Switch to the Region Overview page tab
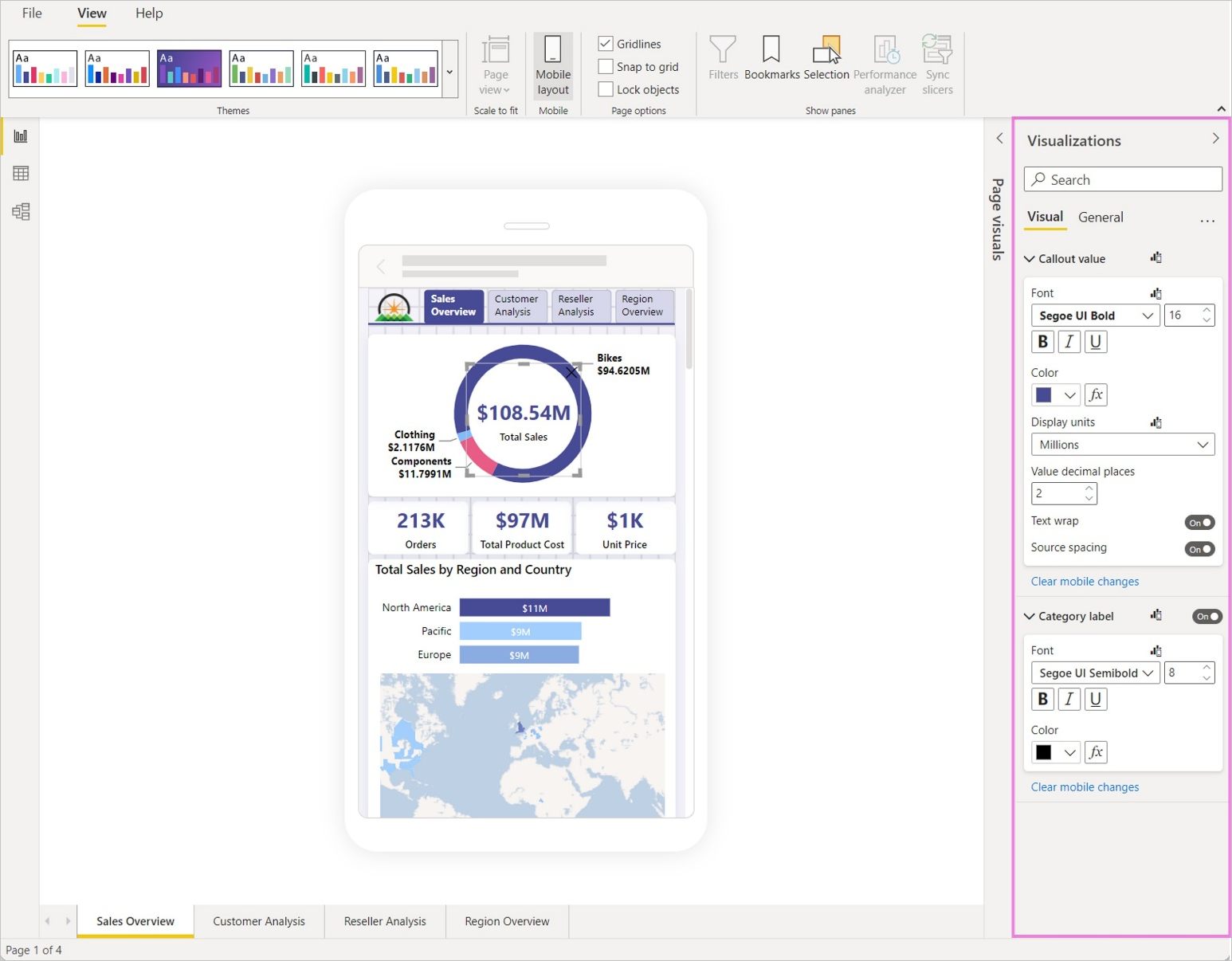The image size is (1232, 961). [507, 921]
